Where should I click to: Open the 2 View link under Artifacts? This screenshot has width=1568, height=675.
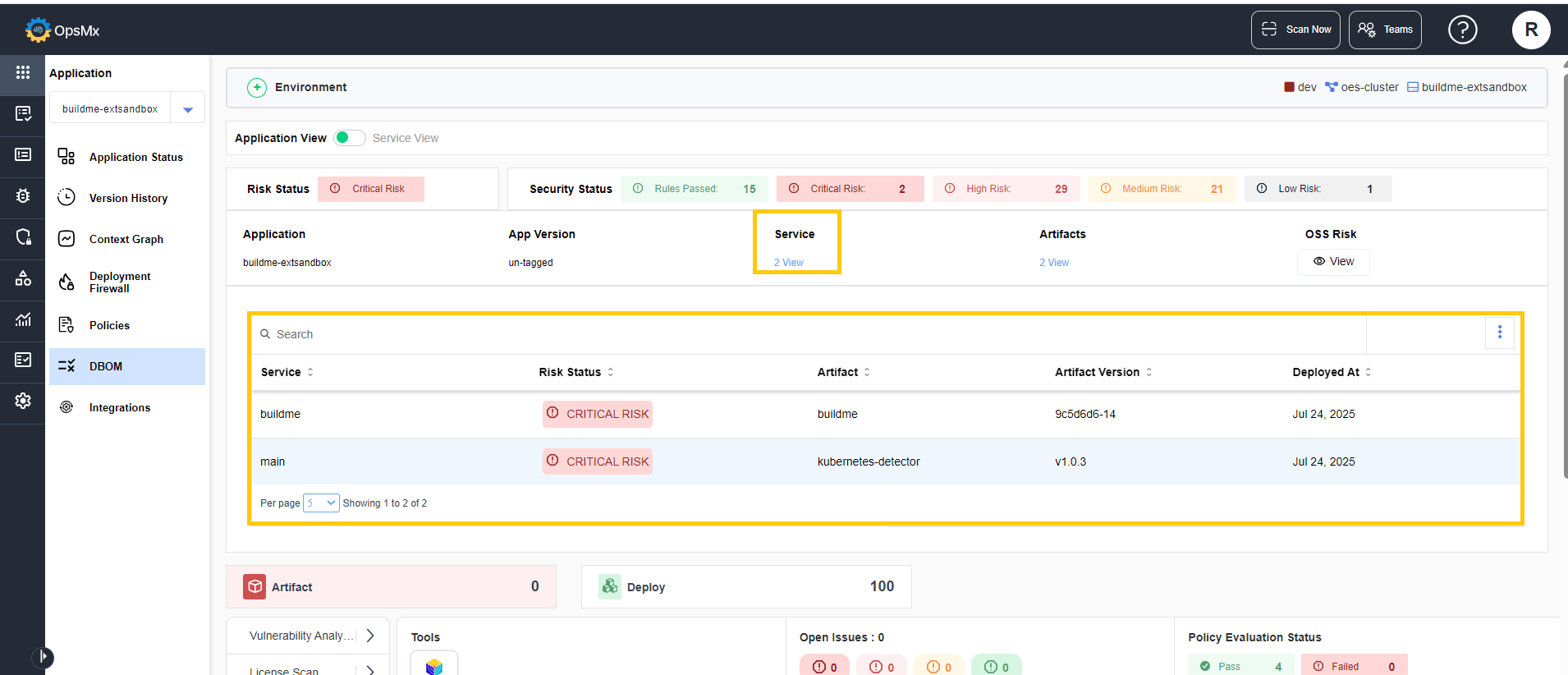[x=1054, y=263]
